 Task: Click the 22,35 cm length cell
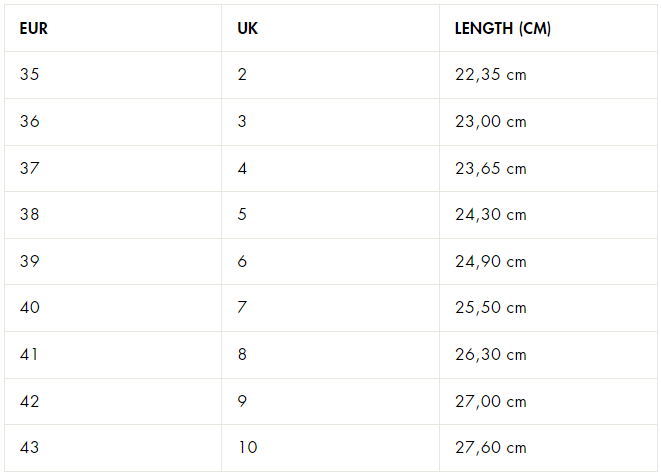point(490,75)
